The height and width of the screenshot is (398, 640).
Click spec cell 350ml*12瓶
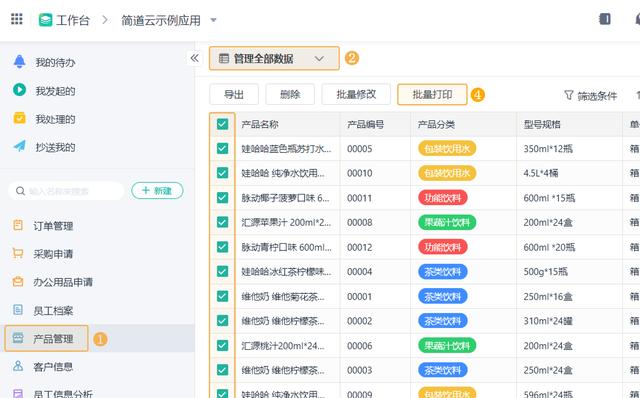pyautogui.click(x=548, y=149)
